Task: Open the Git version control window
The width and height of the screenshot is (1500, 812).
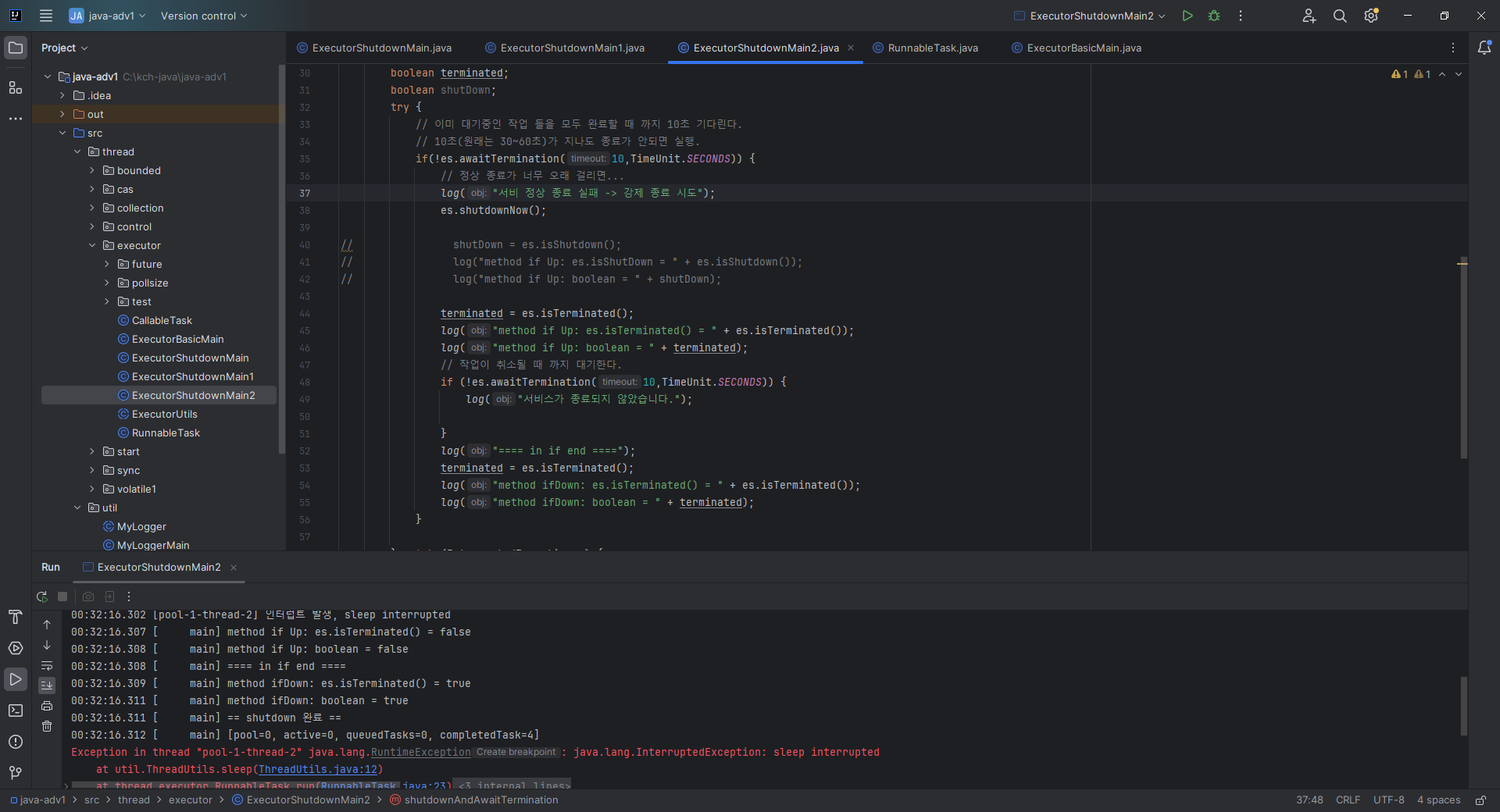Action: [x=16, y=773]
